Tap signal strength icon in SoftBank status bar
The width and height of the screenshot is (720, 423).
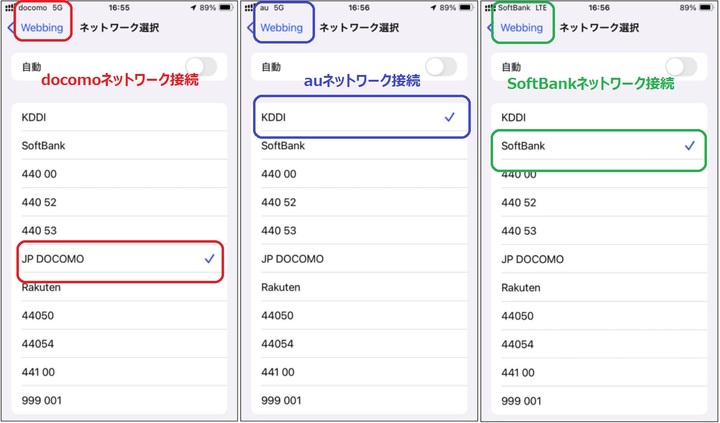coord(490,8)
